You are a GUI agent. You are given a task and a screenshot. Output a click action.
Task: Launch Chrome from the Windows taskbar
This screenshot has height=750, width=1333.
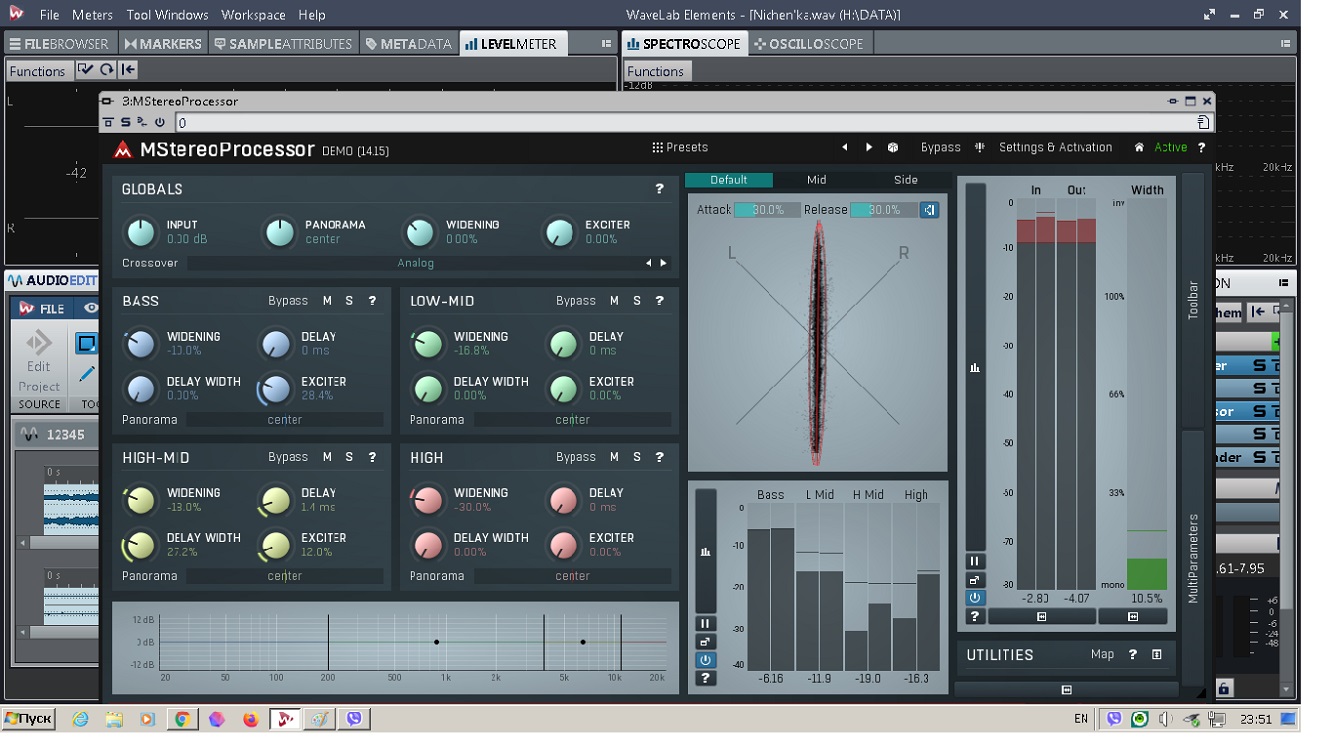coord(182,719)
